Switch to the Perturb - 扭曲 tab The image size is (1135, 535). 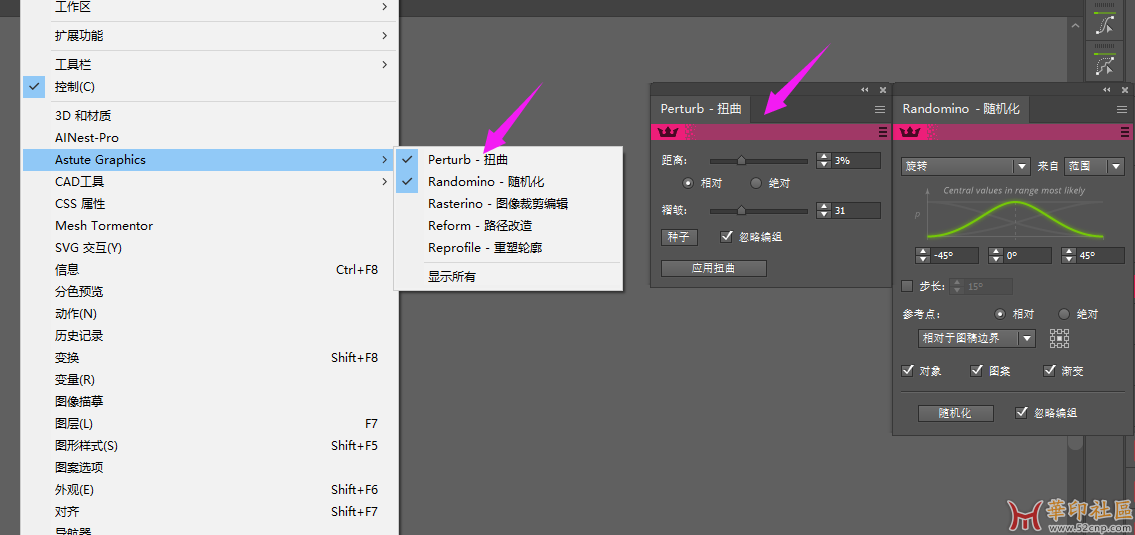coord(701,109)
